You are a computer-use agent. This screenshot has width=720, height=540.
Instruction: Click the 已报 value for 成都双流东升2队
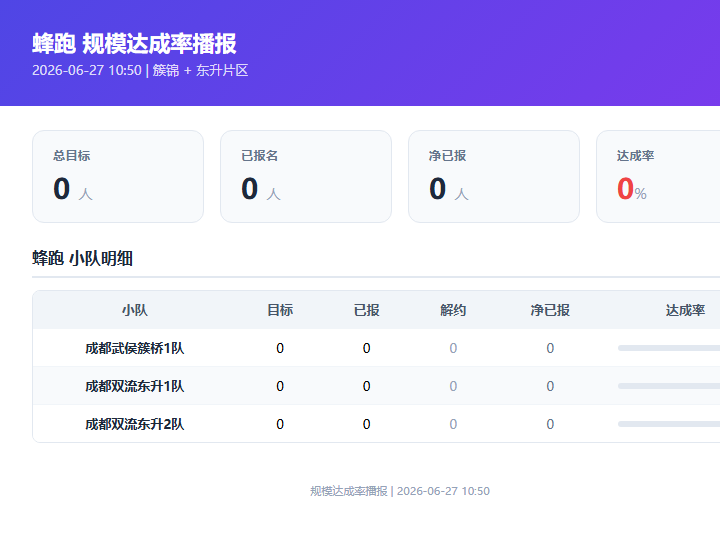[366, 424]
